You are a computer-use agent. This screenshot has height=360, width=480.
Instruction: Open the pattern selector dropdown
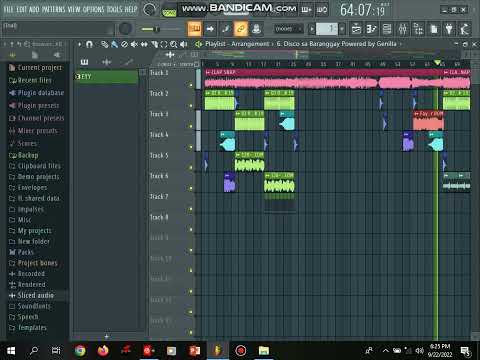click(312, 29)
